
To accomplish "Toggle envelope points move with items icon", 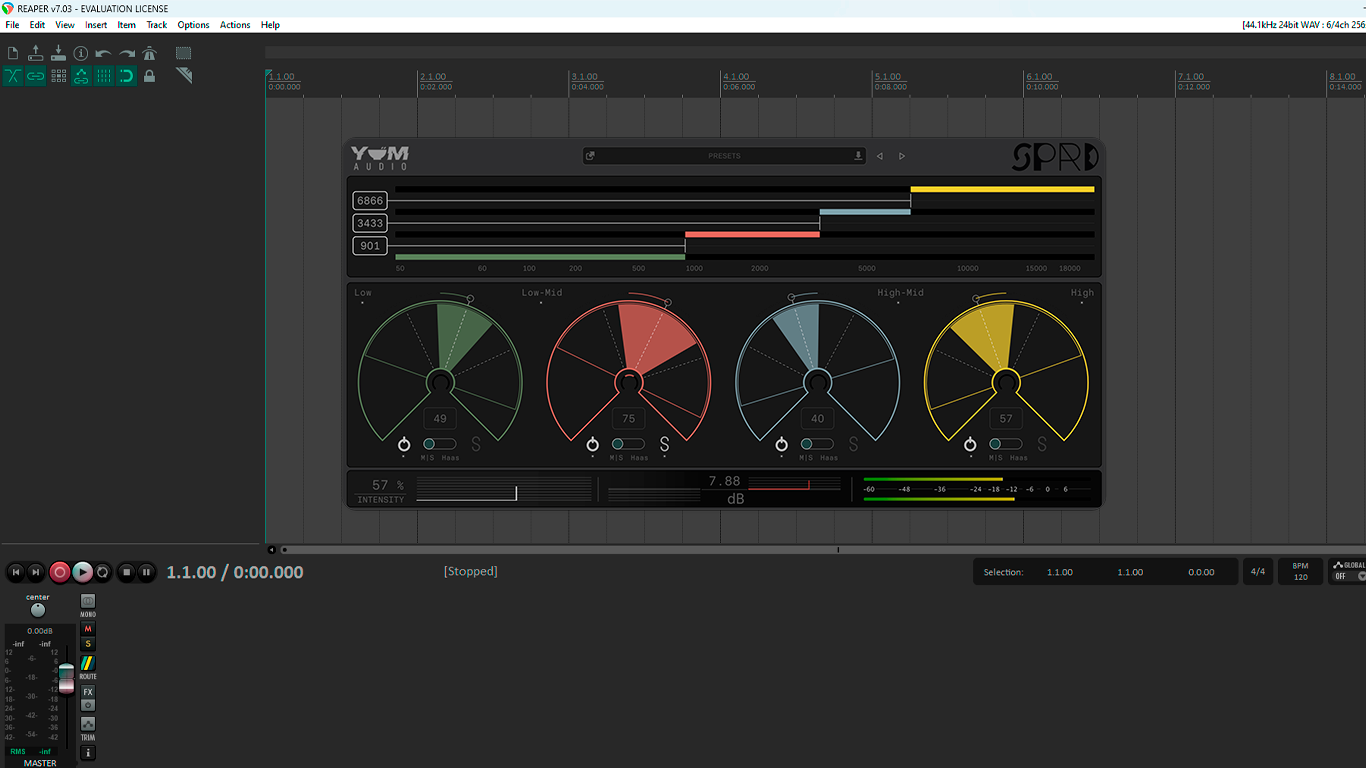I will click(x=81, y=76).
